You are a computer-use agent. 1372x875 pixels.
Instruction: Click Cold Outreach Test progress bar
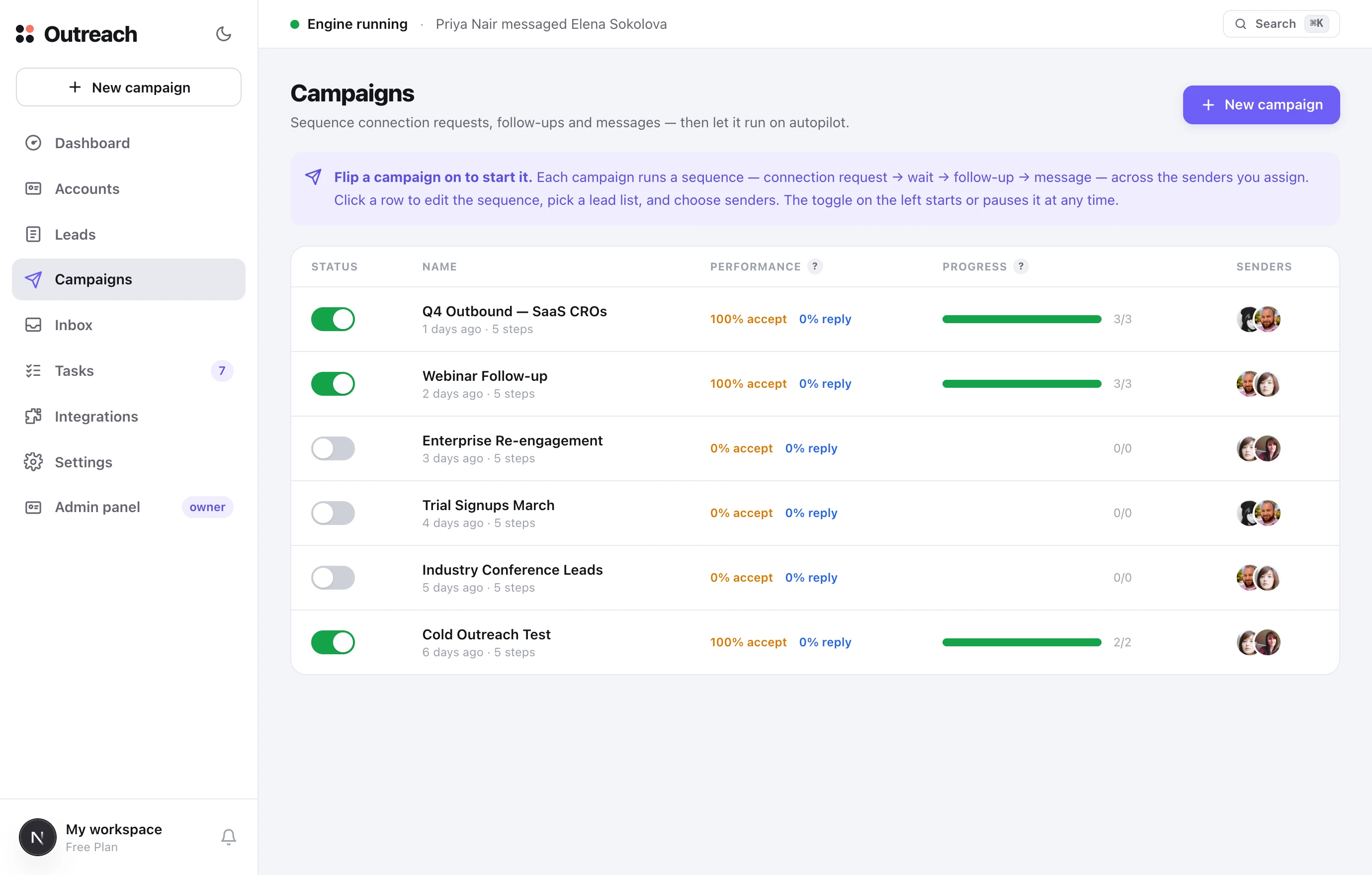click(x=1022, y=642)
